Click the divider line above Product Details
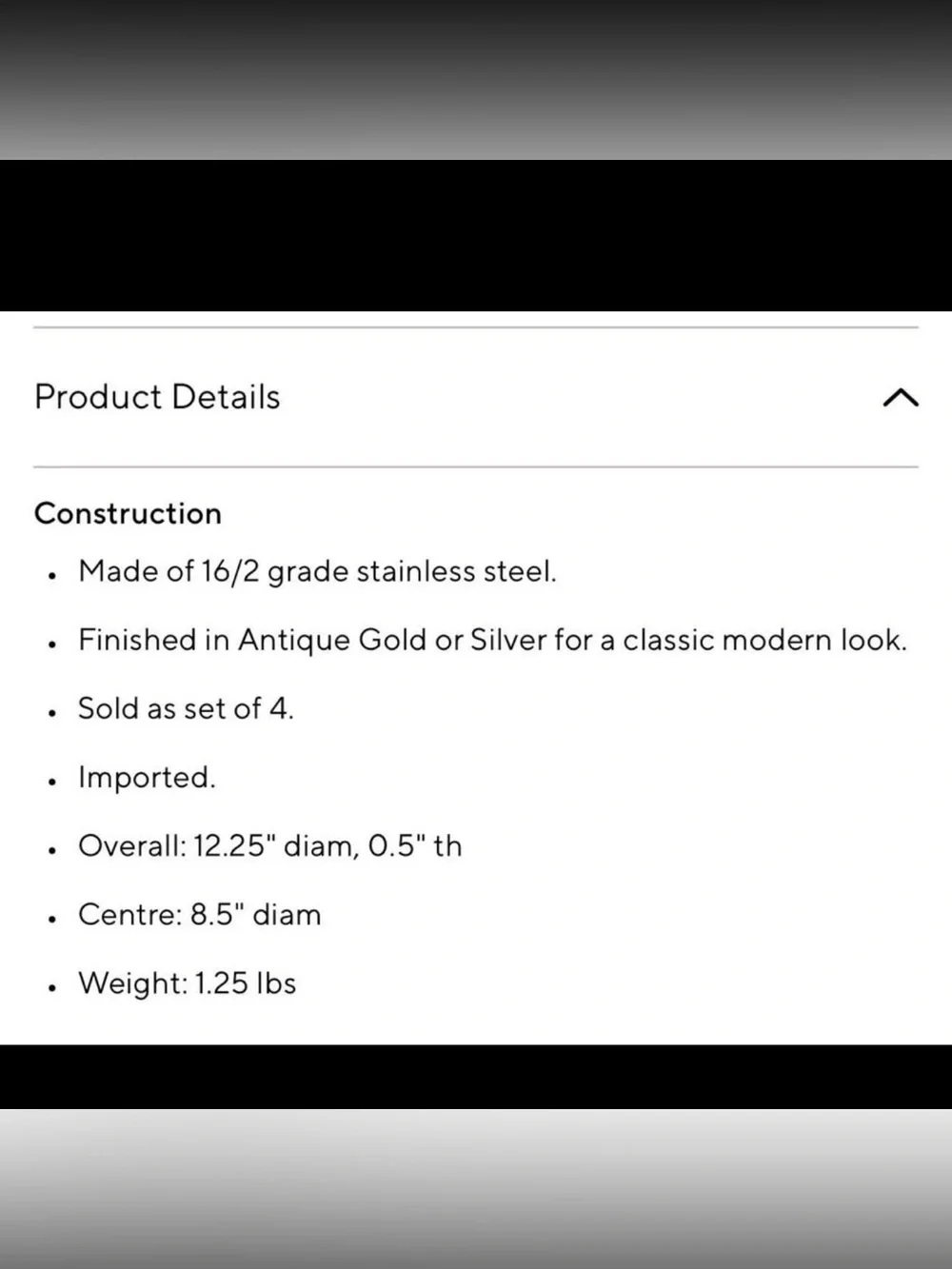This screenshot has width=952, height=1269. (x=476, y=327)
